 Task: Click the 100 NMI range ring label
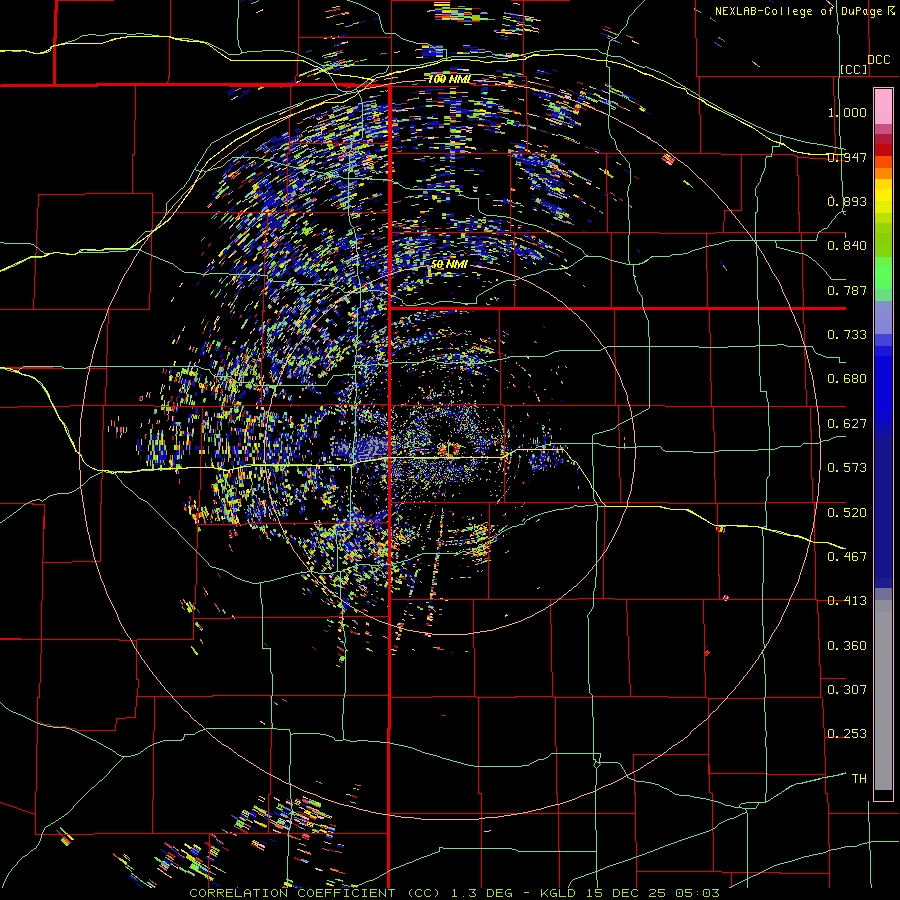click(x=449, y=79)
